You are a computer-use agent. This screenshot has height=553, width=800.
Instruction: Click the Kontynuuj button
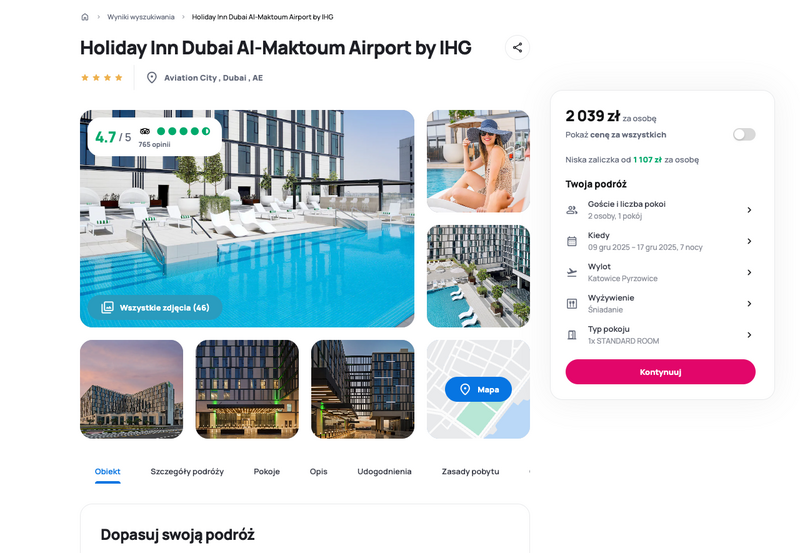pyautogui.click(x=660, y=372)
